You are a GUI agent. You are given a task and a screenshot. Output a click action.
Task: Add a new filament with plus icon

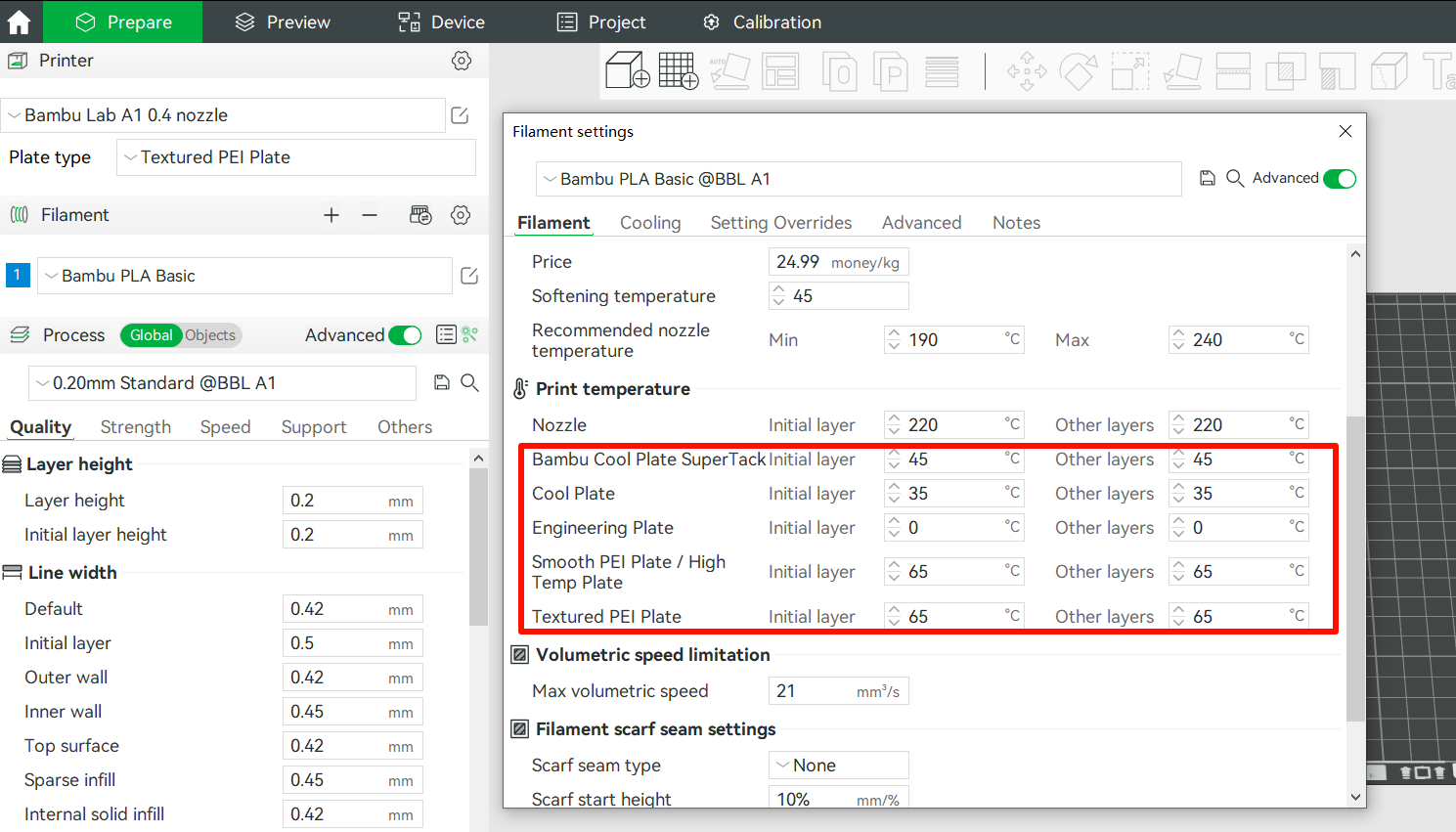[331, 215]
